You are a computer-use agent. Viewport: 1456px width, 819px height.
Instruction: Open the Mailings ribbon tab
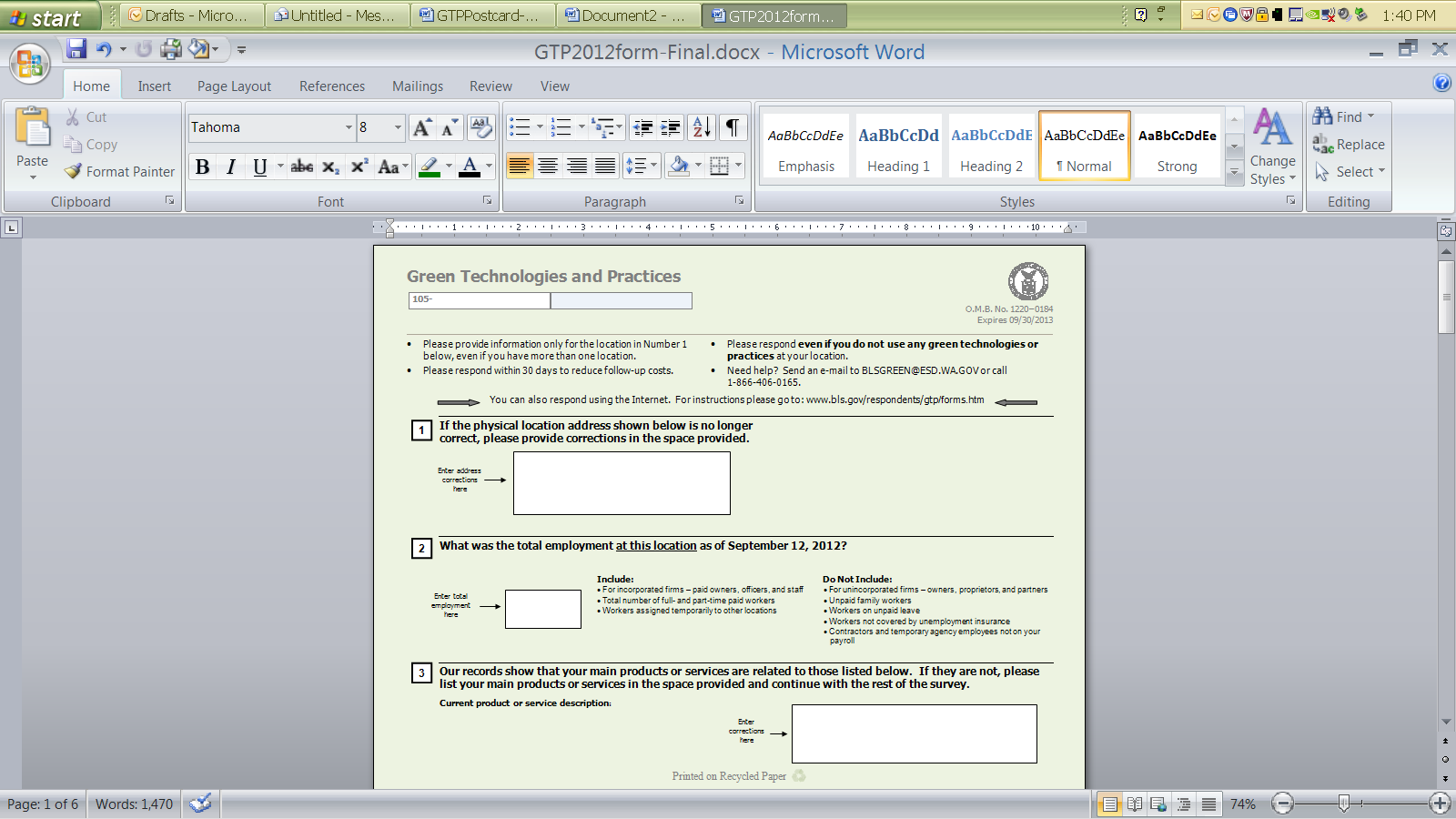pyautogui.click(x=418, y=86)
